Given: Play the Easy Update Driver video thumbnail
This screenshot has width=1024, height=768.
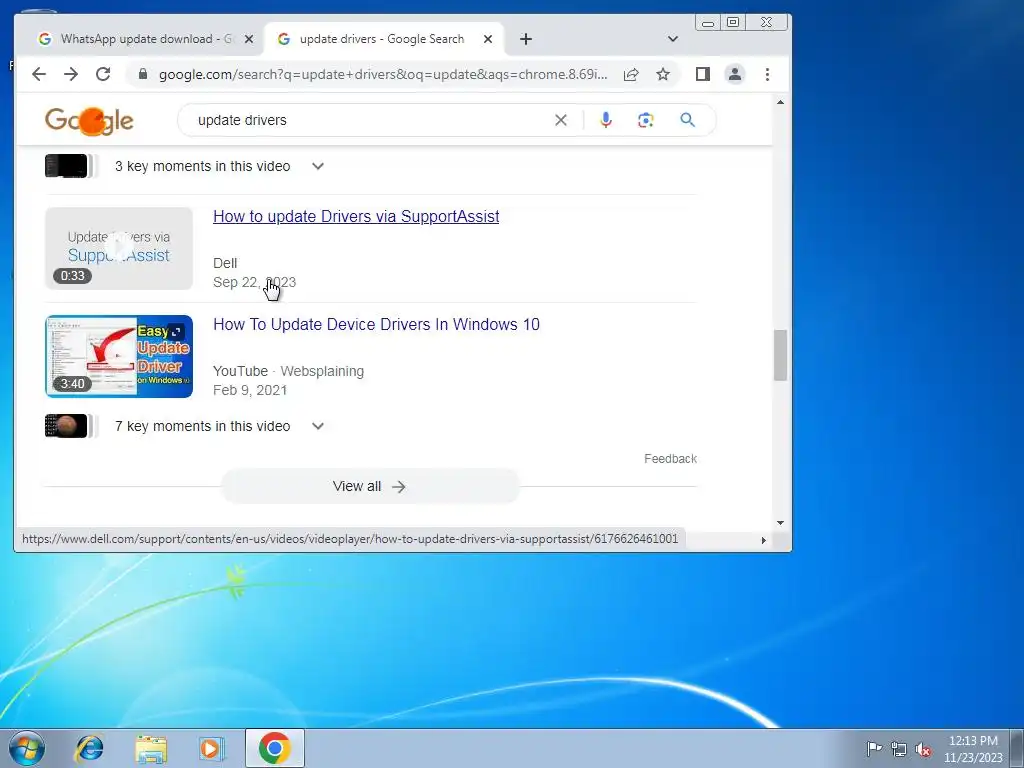Looking at the screenshot, I should [x=119, y=357].
